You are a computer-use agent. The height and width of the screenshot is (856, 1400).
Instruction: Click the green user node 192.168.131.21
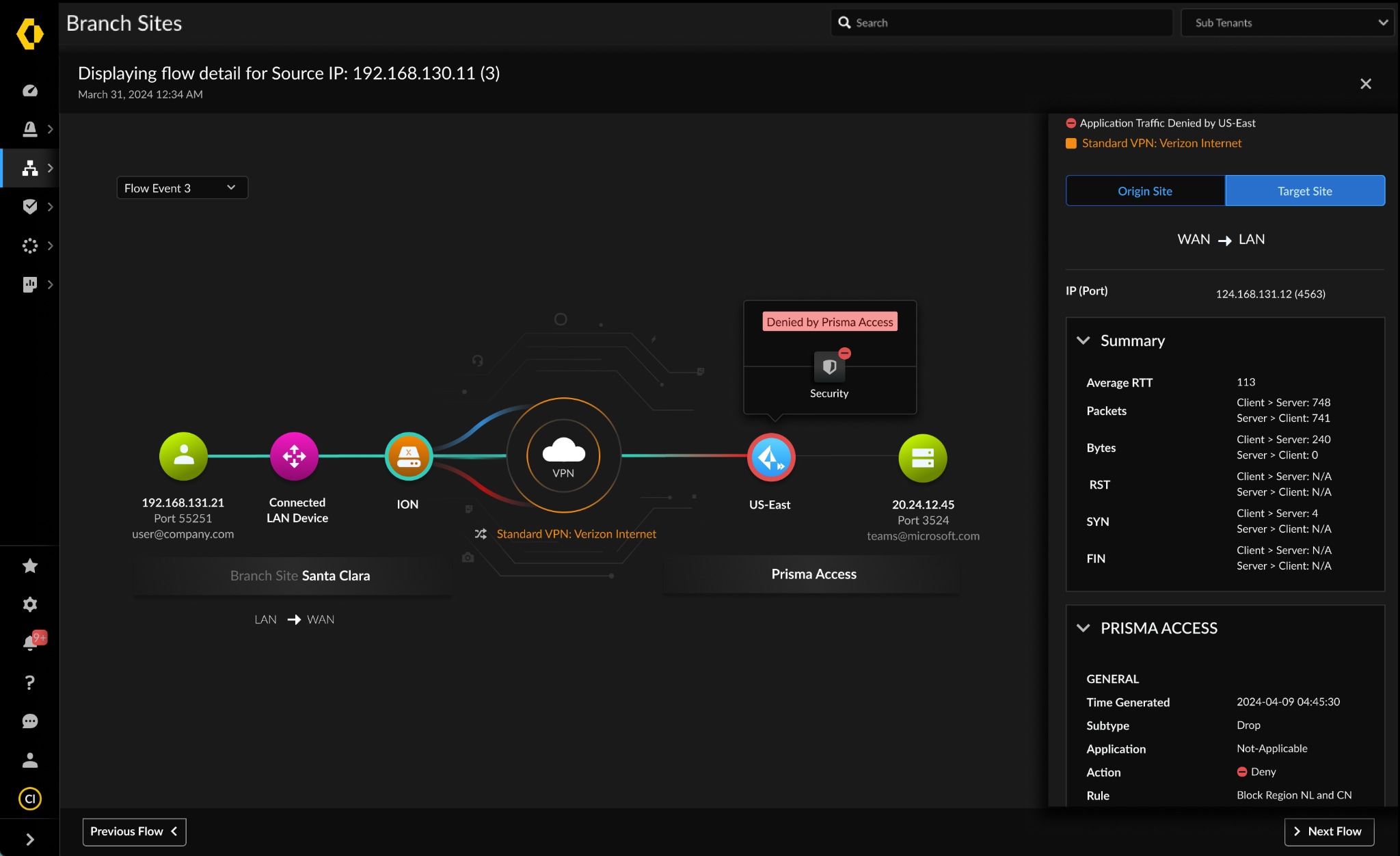point(183,456)
